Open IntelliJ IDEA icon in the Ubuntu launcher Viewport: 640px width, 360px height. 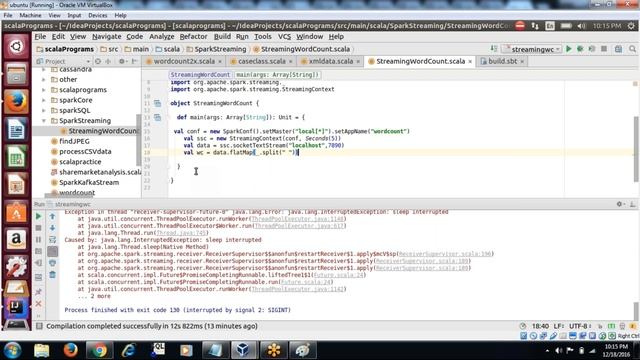pos(16,307)
